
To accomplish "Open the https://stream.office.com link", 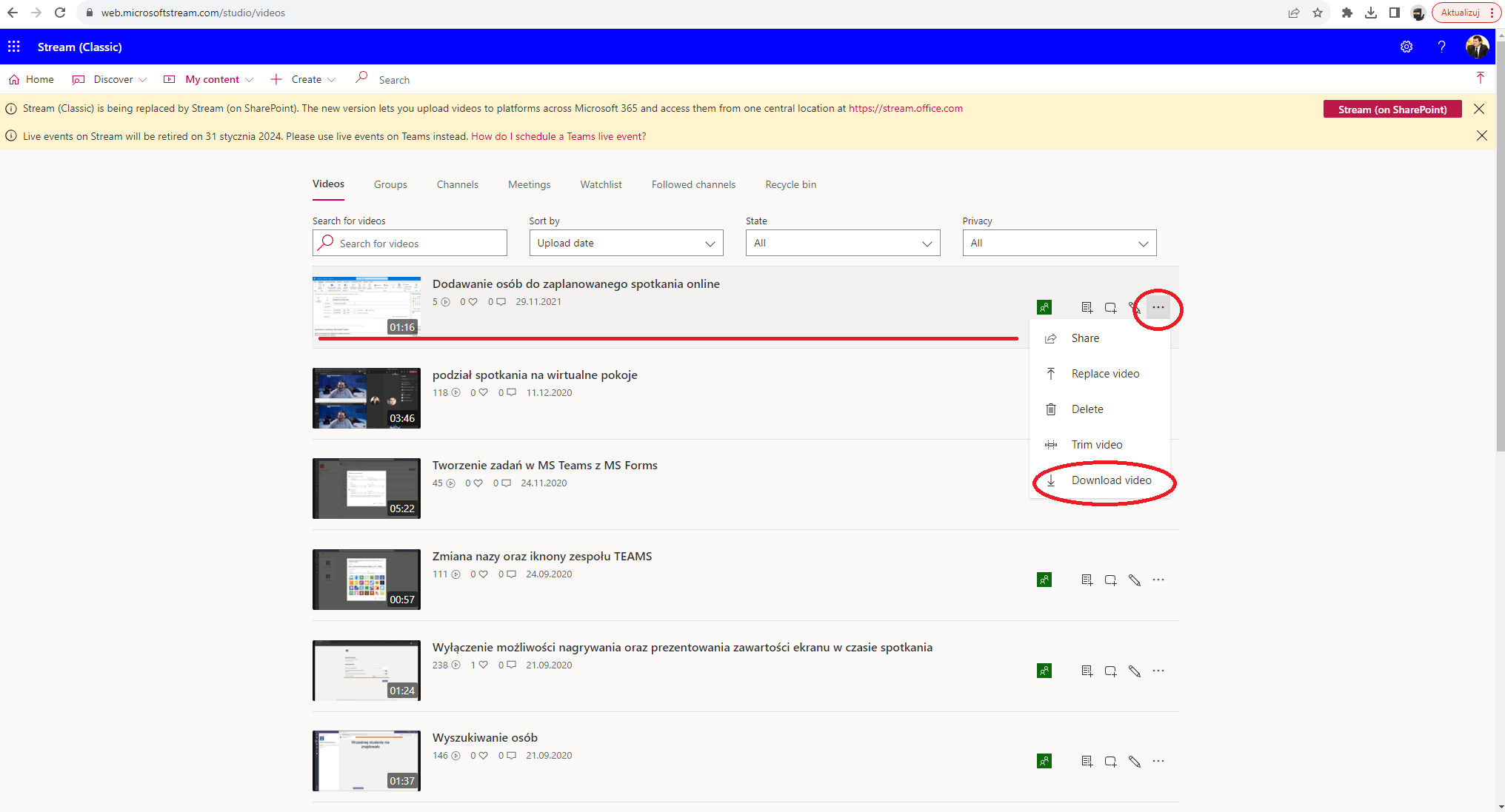I will 905,108.
